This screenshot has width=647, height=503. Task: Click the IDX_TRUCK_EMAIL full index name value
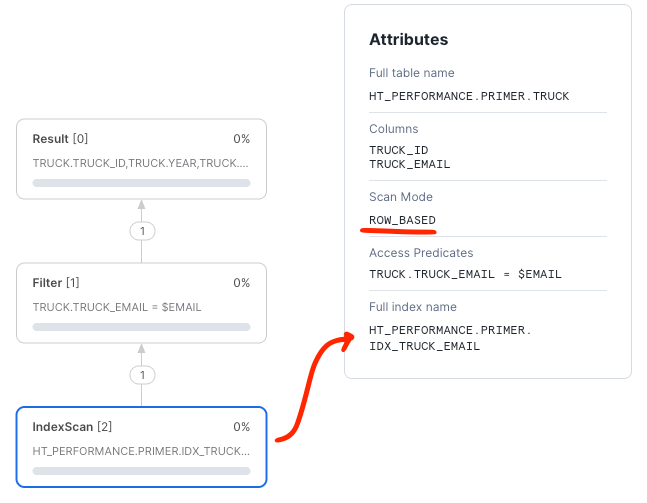424,346
